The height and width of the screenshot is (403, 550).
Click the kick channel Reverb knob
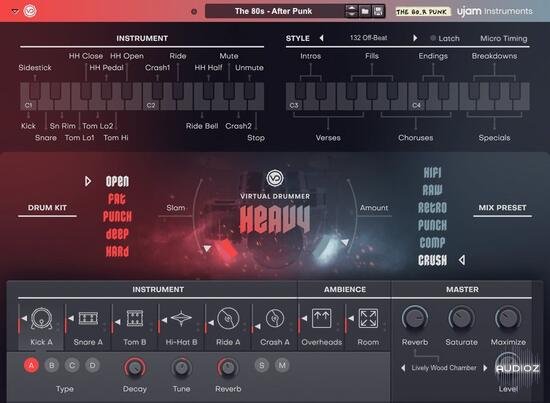pyautogui.click(x=228, y=368)
